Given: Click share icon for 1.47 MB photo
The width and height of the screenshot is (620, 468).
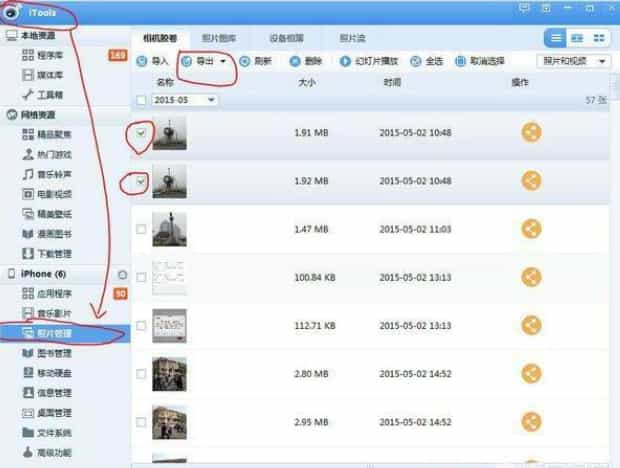Looking at the screenshot, I should click(532, 229).
